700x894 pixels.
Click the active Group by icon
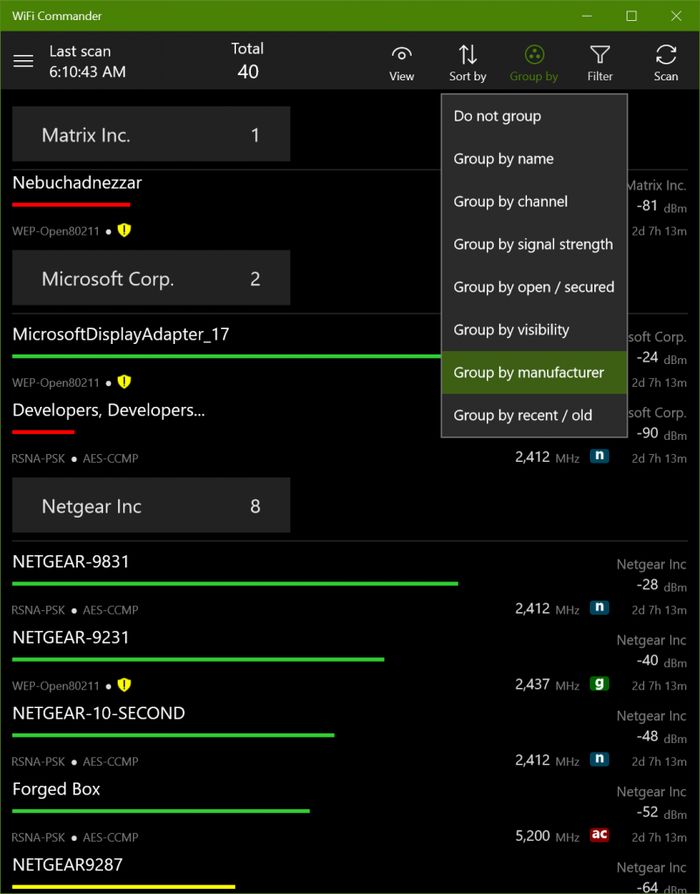point(533,60)
